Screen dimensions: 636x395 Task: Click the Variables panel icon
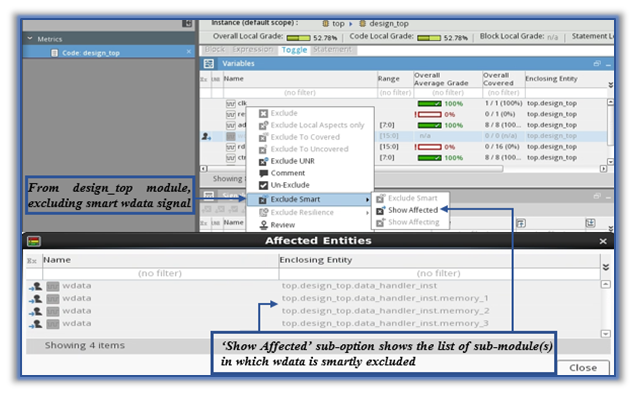(208, 64)
